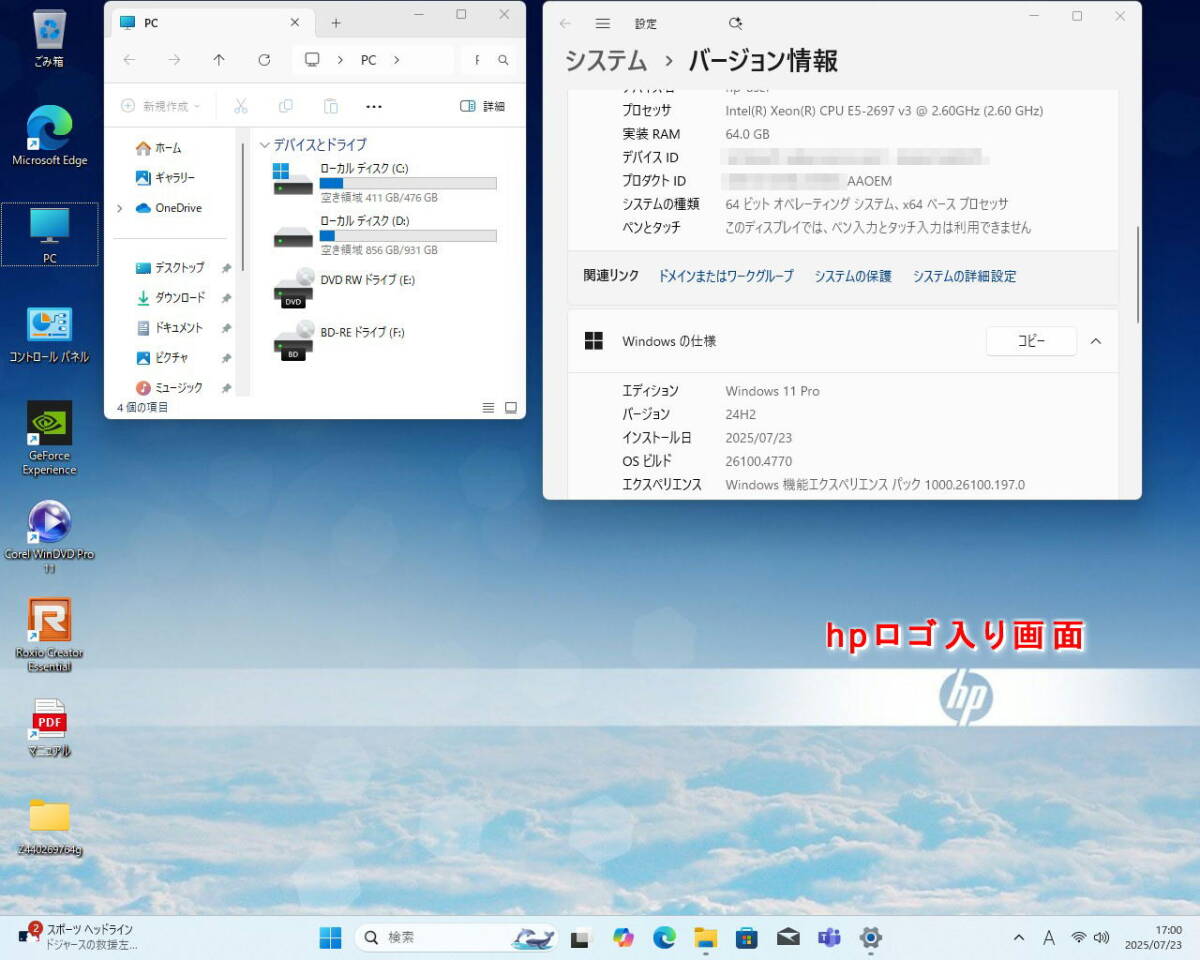Launch GeForce Experience desktop shortcut
The width and height of the screenshot is (1200, 960).
click(49, 438)
